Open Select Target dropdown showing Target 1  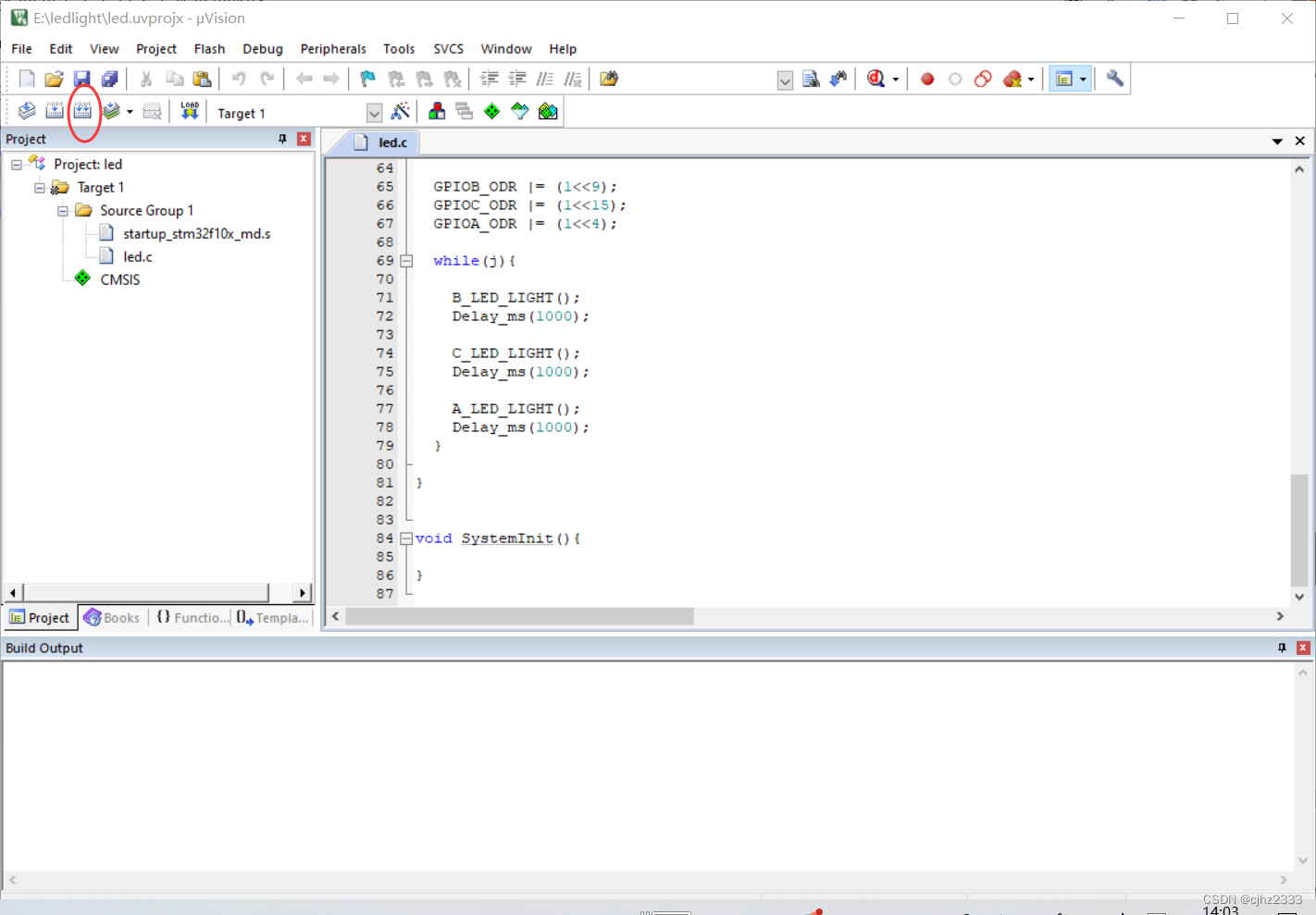374,113
